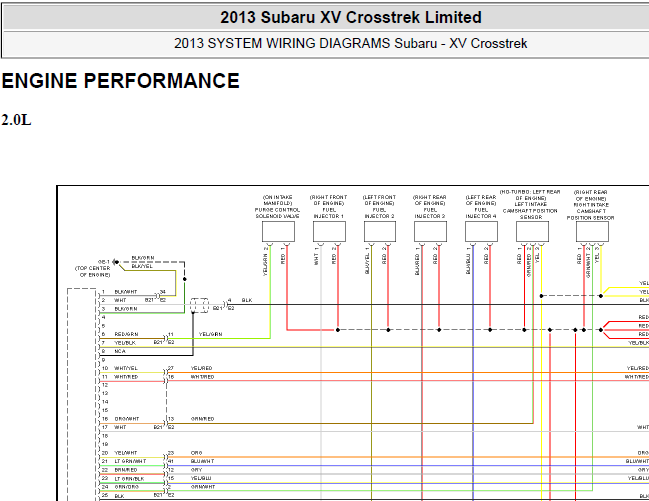Click the 'PURGE CONTROL SOLENOID VALVE' label
The height and width of the screenshot is (501, 649).
277,213
